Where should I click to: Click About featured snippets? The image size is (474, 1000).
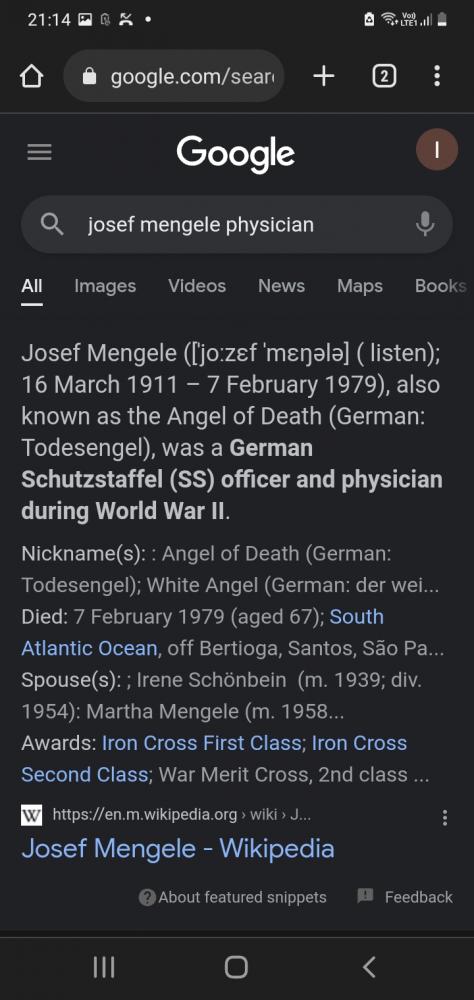click(x=233, y=897)
